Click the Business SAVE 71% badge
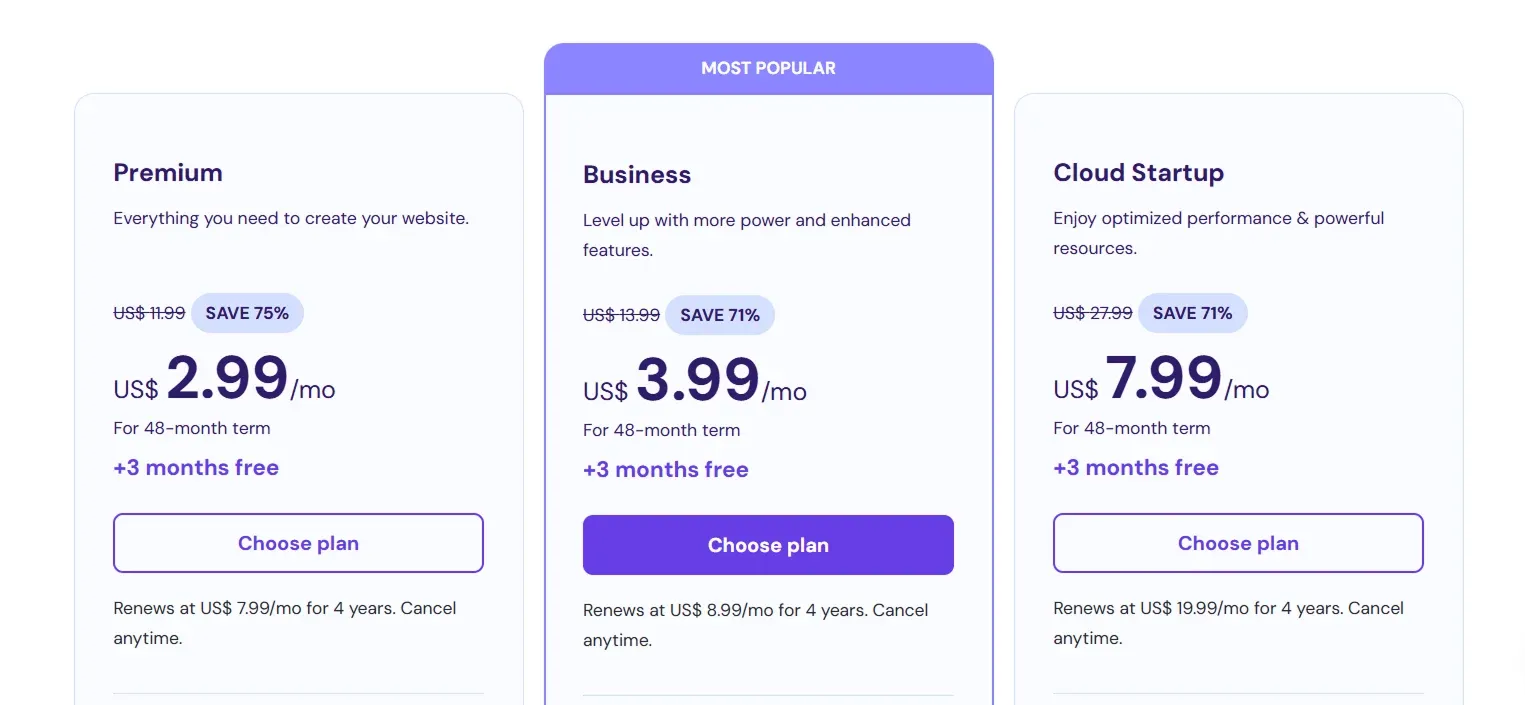 point(720,315)
